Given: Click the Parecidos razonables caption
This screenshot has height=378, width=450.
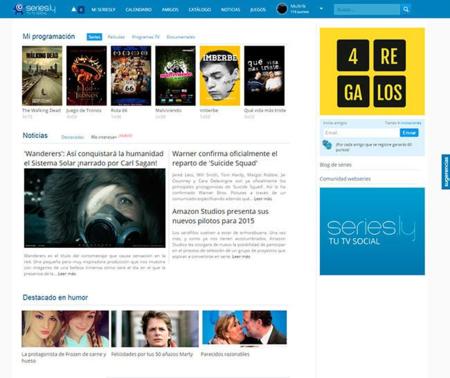Looking at the screenshot, I should coord(225,354).
